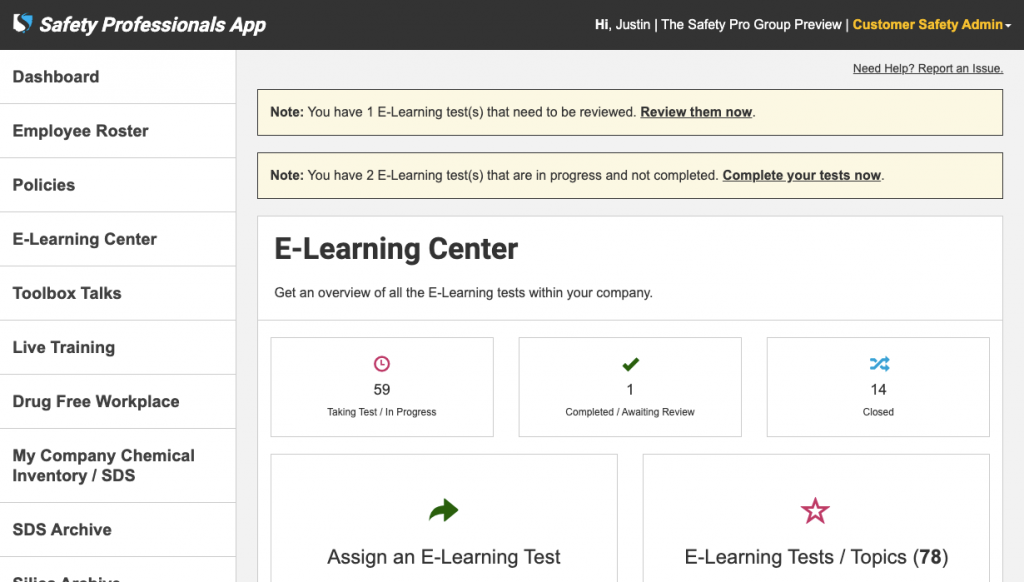Switch to the E-Learning Center sidebar entry

click(x=84, y=239)
